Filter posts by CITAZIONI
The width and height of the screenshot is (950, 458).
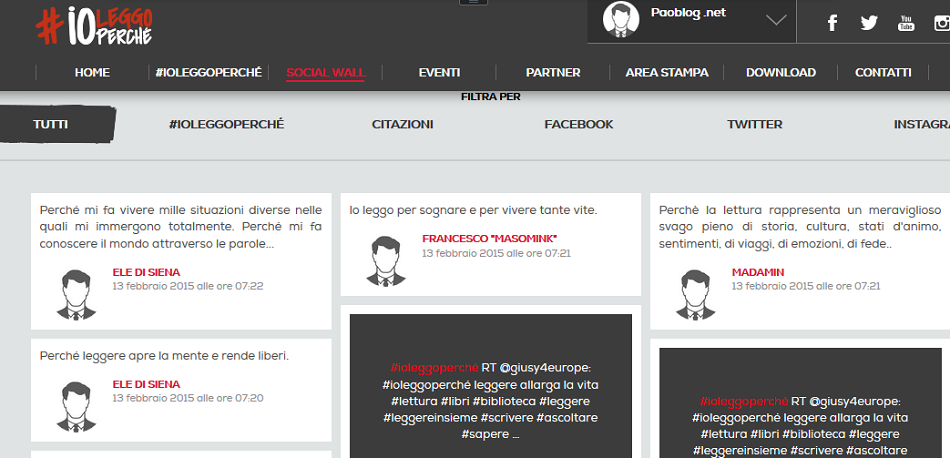(402, 125)
